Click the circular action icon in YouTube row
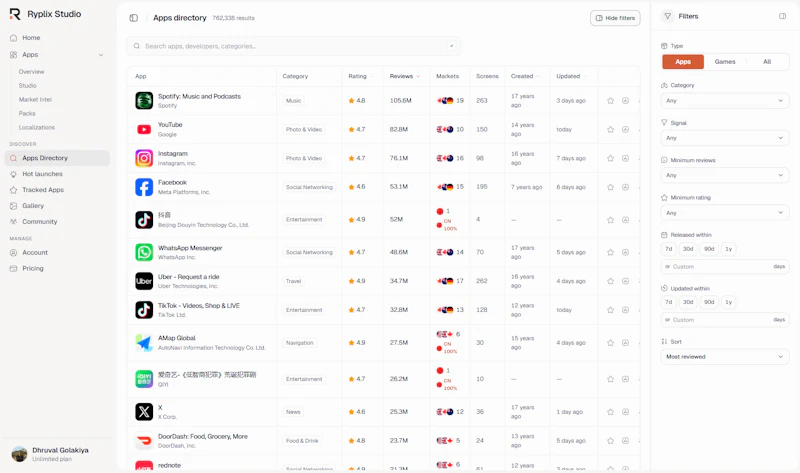 point(626,130)
